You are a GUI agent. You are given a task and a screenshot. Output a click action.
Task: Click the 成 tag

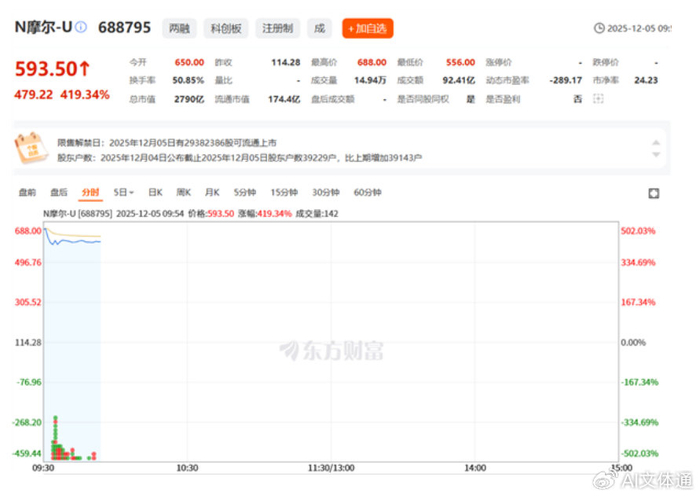coord(319,29)
